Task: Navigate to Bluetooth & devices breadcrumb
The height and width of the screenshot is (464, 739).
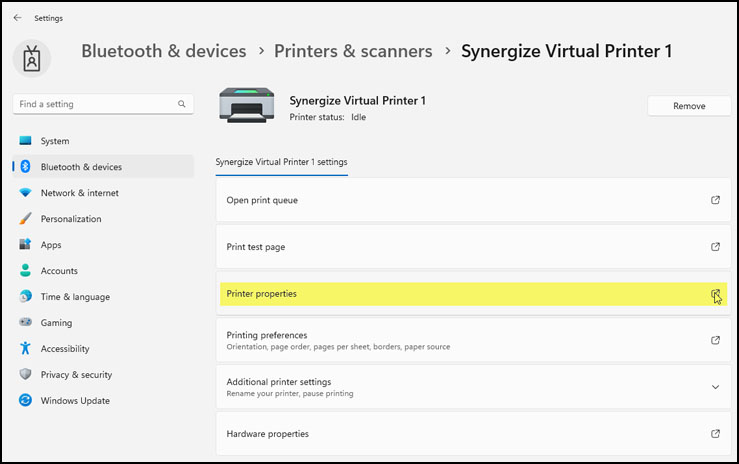Action: (163, 51)
